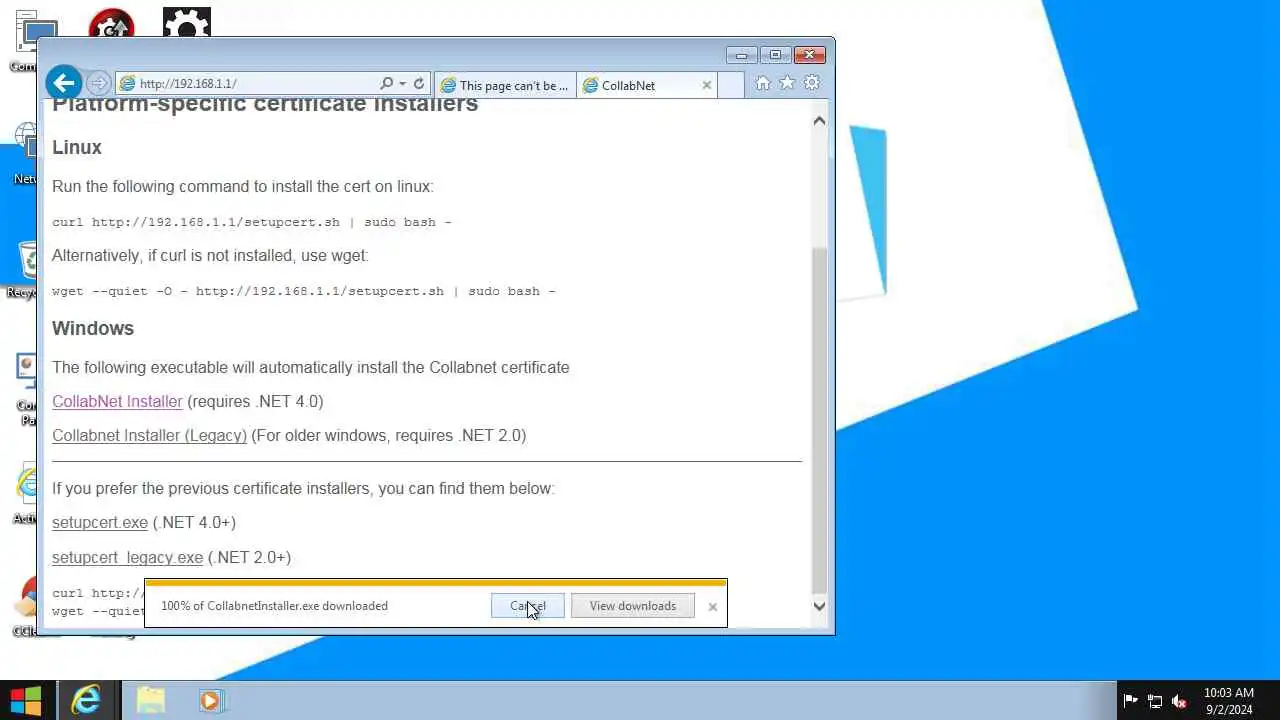Screen dimensions: 1280x720
Task: Click the Refresh icon in address bar
Action: click(x=419, y=84)
